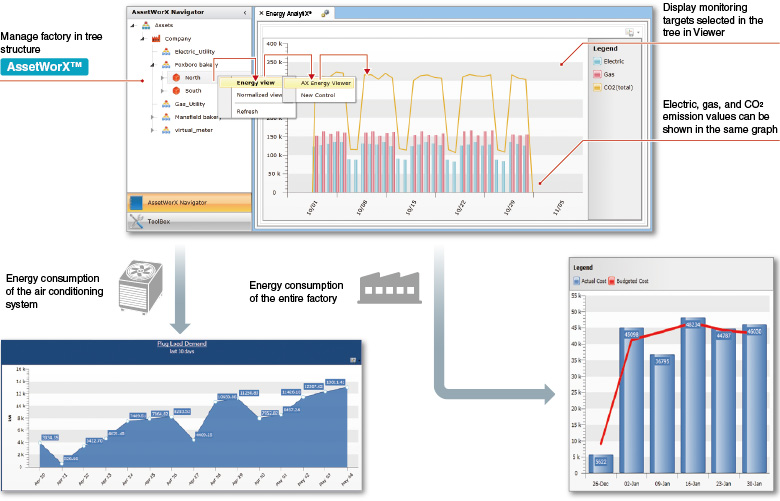
Task: Choose Normalized view in context menu
Action: [259, 95]
